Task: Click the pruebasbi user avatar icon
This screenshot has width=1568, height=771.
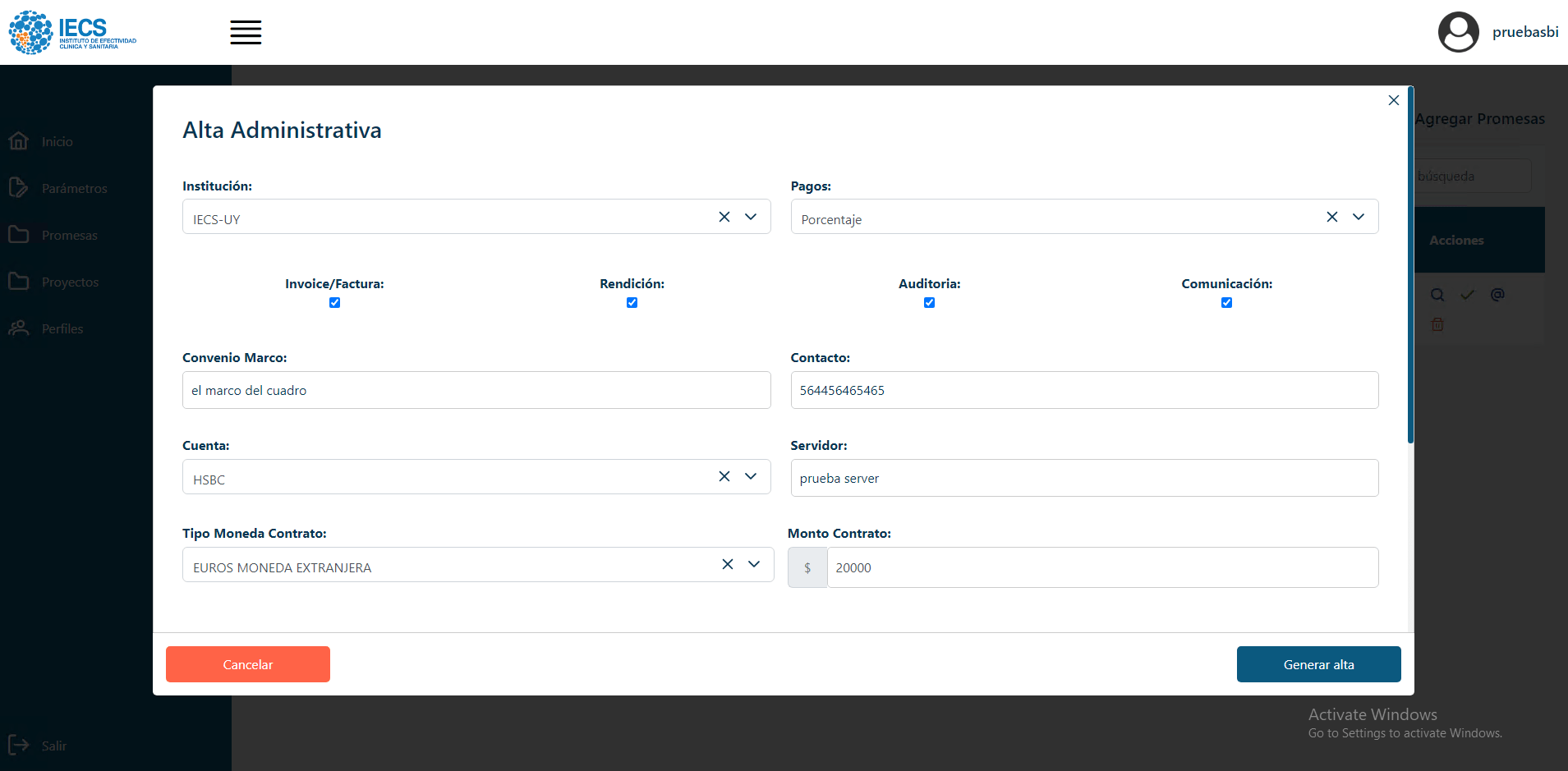Action: pos(1458,33)
